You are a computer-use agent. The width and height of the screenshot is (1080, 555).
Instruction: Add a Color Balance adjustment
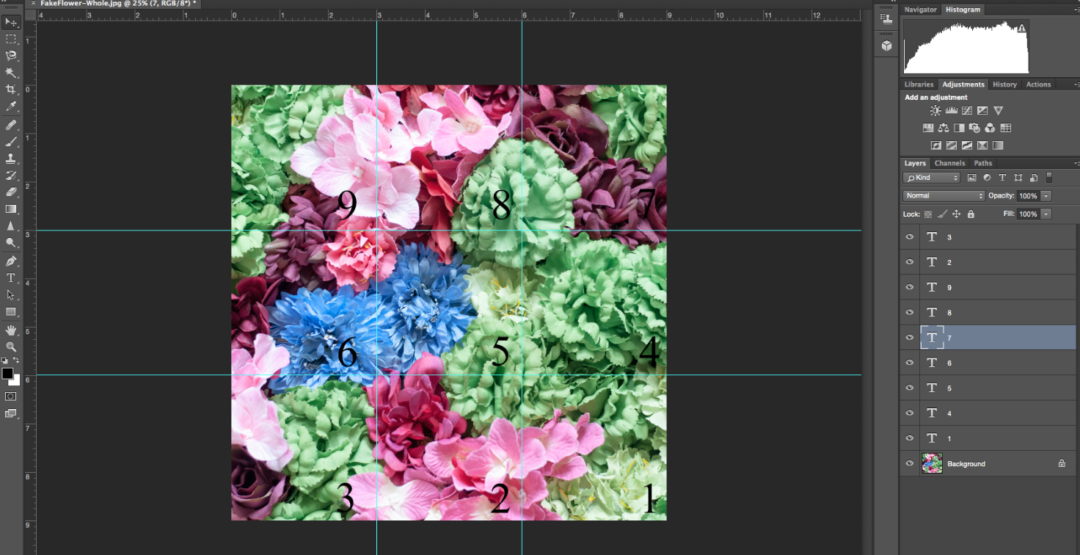click(944, 128)
